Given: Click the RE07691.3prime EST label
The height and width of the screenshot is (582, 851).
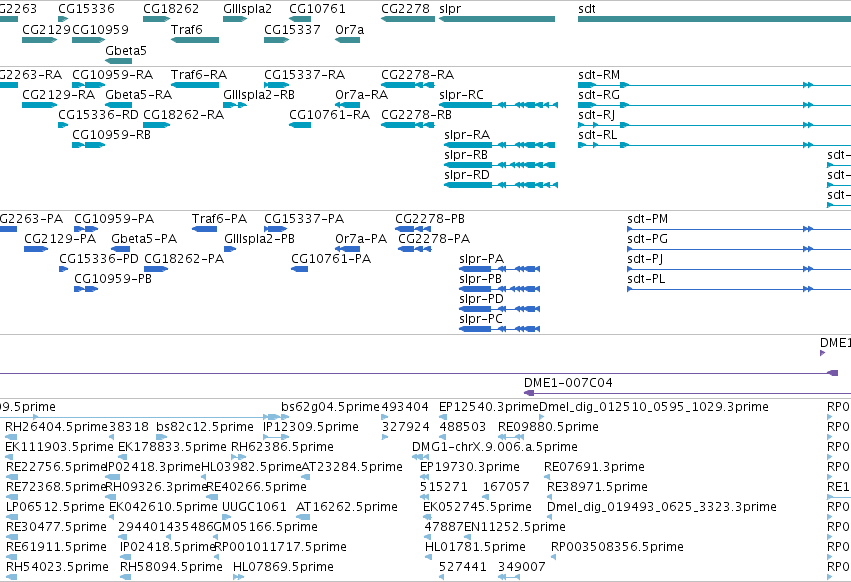Looking at the screenshot, I should click(x=594, y=467).
